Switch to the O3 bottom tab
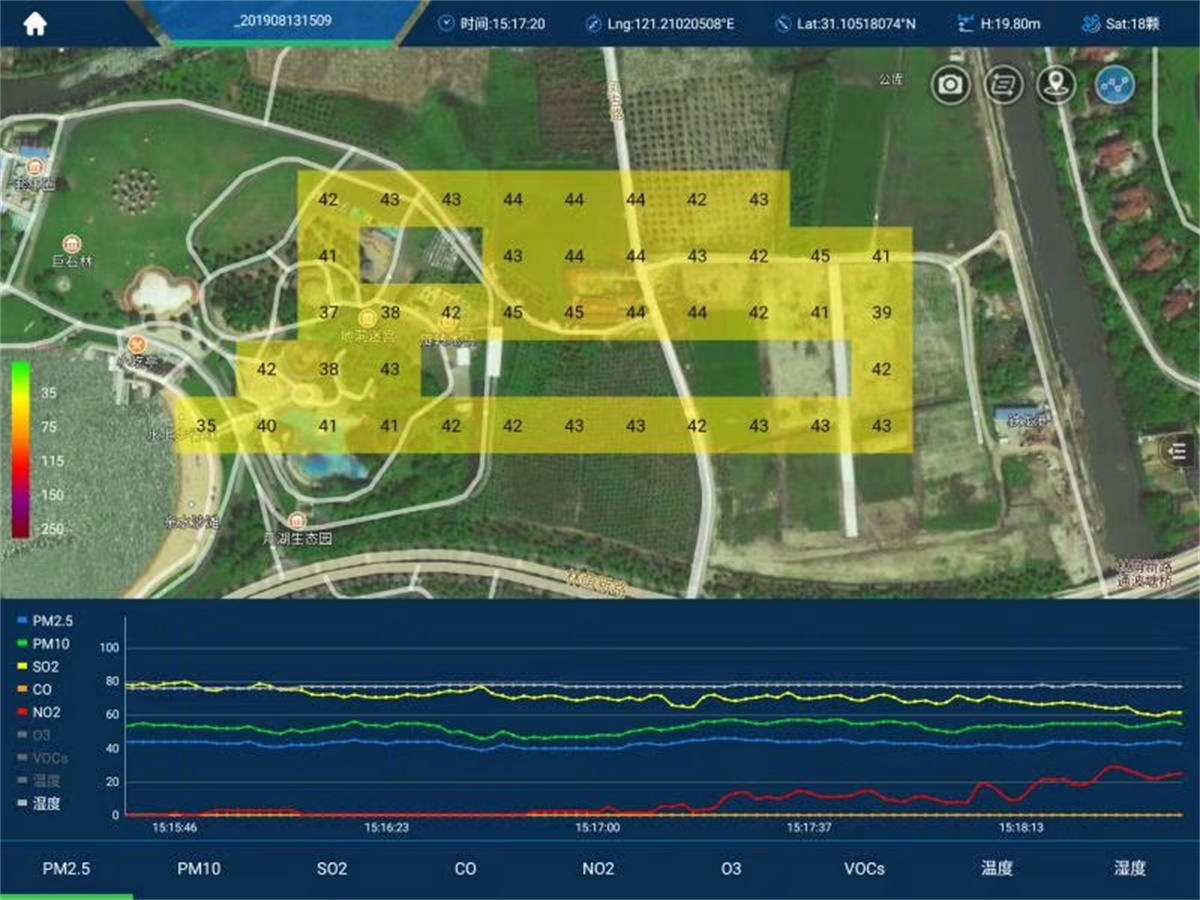 click(x=731, y=869)
